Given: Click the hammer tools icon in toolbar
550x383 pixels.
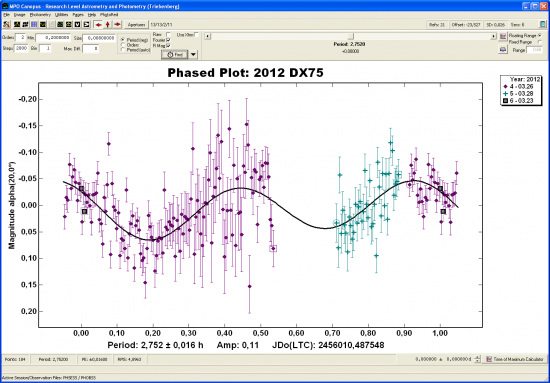Looking at the screenshot, I should 6,25.
